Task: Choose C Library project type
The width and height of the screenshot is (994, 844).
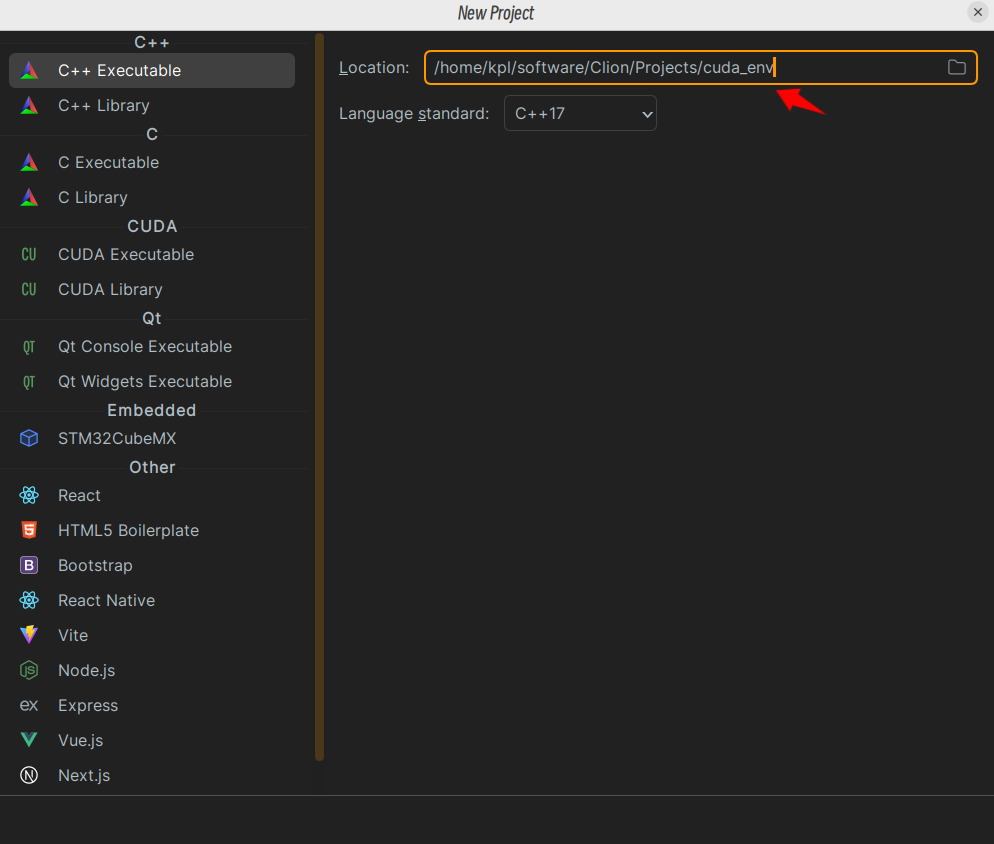Action: (152, 197)
